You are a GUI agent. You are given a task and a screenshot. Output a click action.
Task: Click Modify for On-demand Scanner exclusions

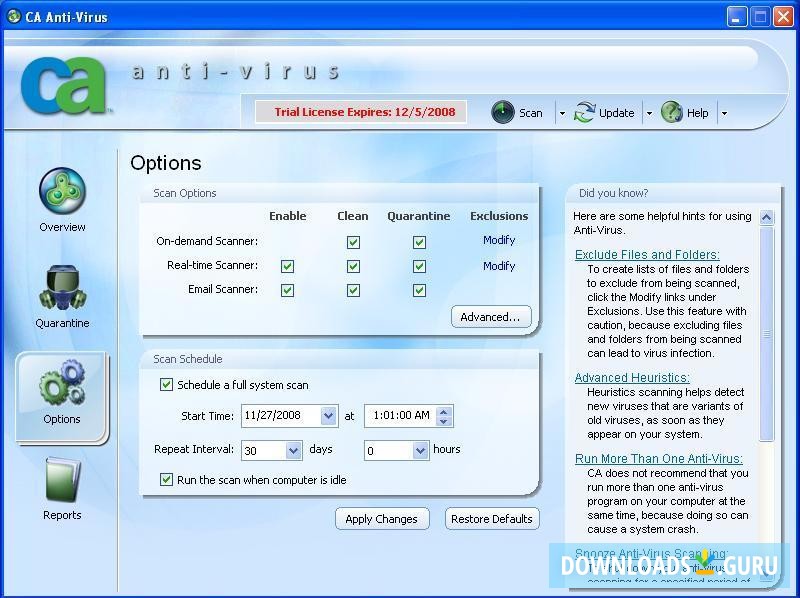pyautogui.click(x=499, y=240)
